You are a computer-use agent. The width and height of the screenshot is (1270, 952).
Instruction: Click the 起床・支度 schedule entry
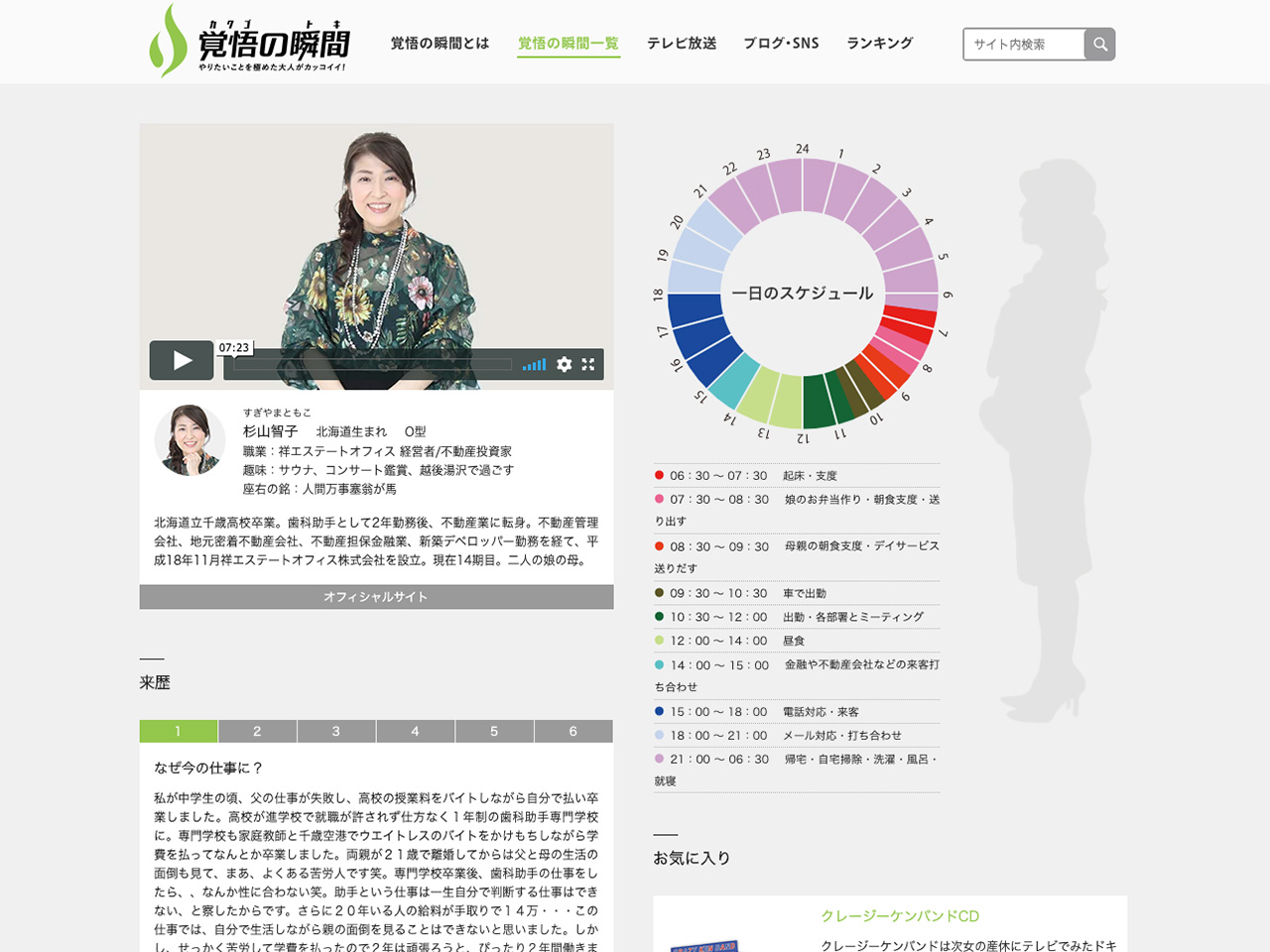click(810, 476)
